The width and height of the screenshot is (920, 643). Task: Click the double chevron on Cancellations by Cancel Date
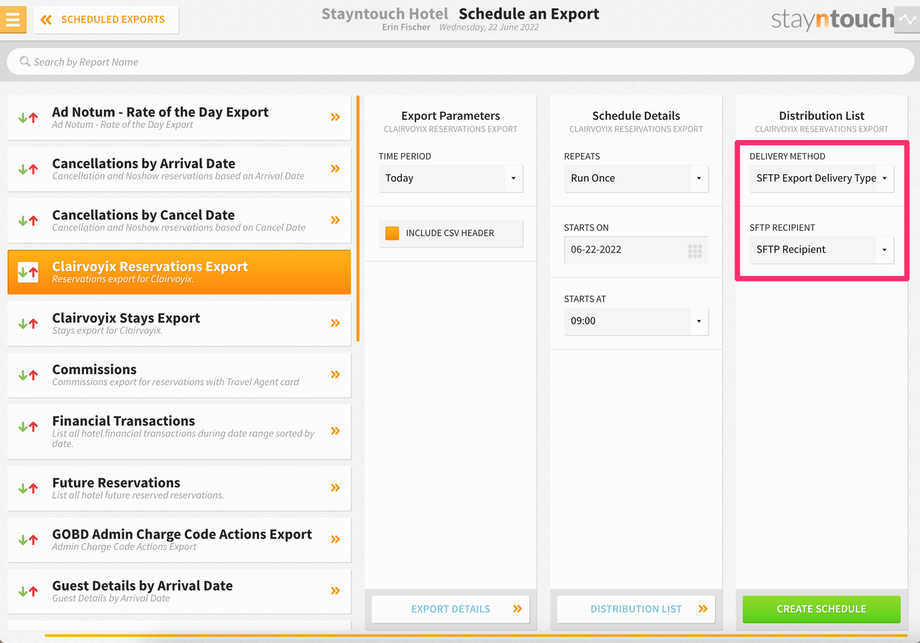click(x=335, y=220)
